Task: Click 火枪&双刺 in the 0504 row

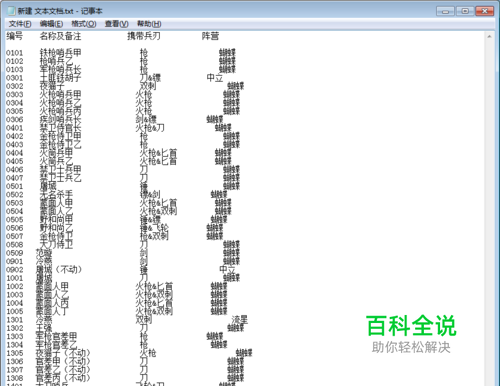Action: (158, 211)
